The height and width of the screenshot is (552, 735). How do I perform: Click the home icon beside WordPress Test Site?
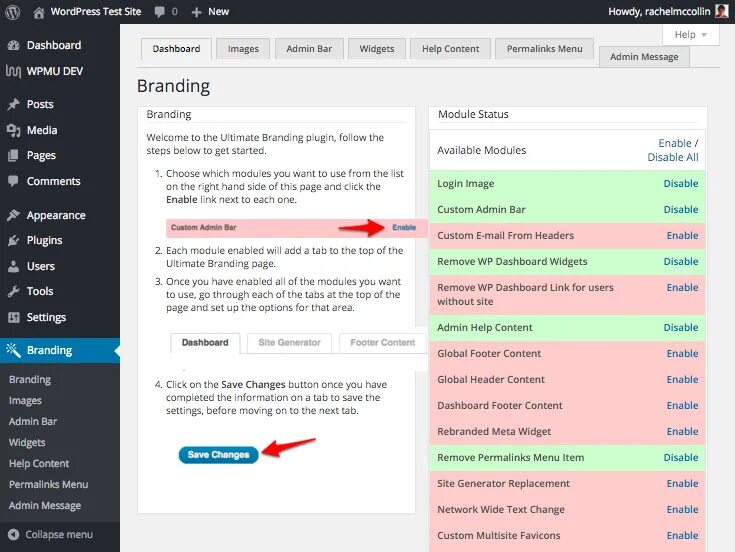tap(39, 12)
